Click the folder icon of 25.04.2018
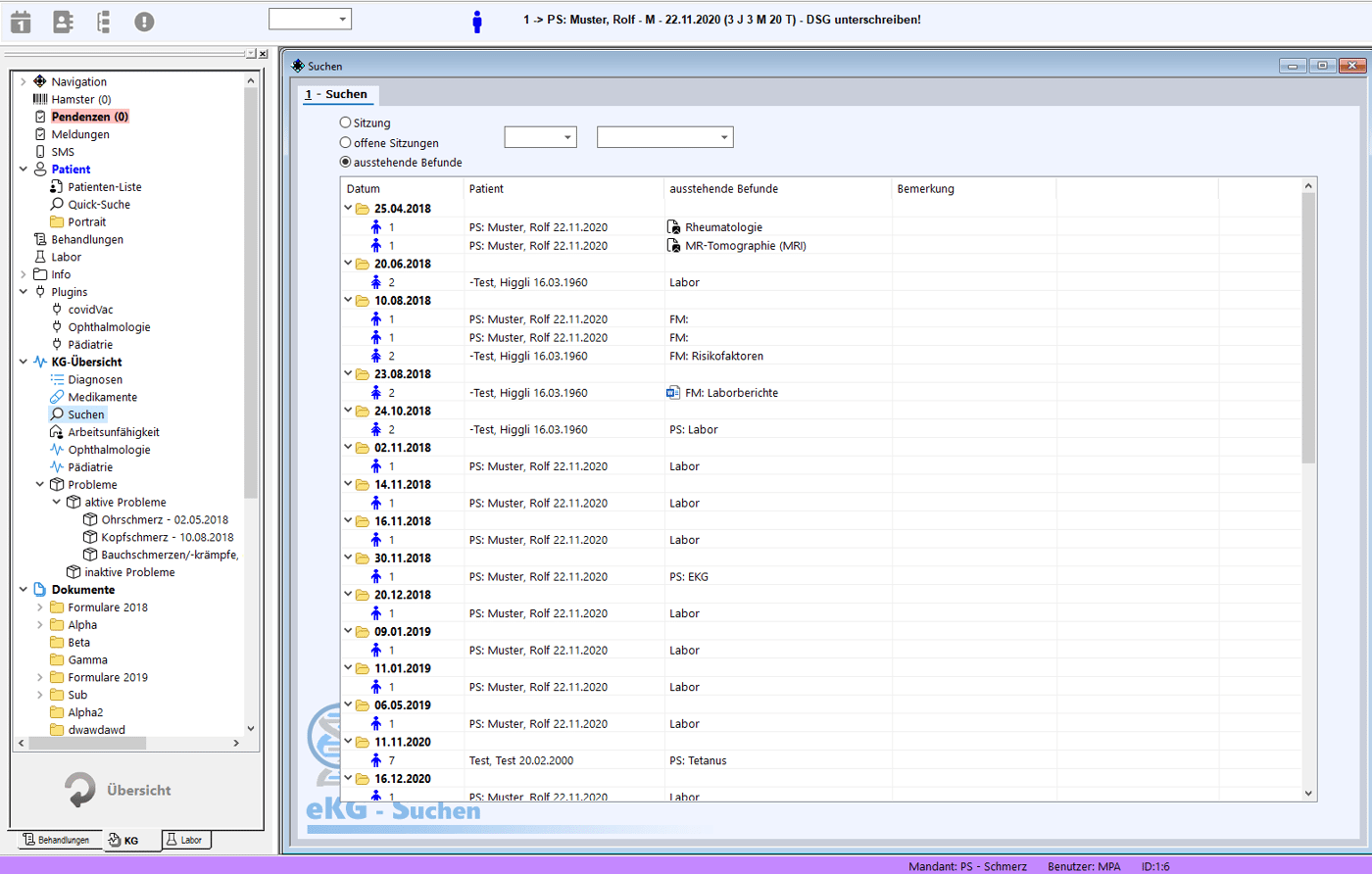Viewport: 1372px width, 874px height. click(x=363, y=209)
